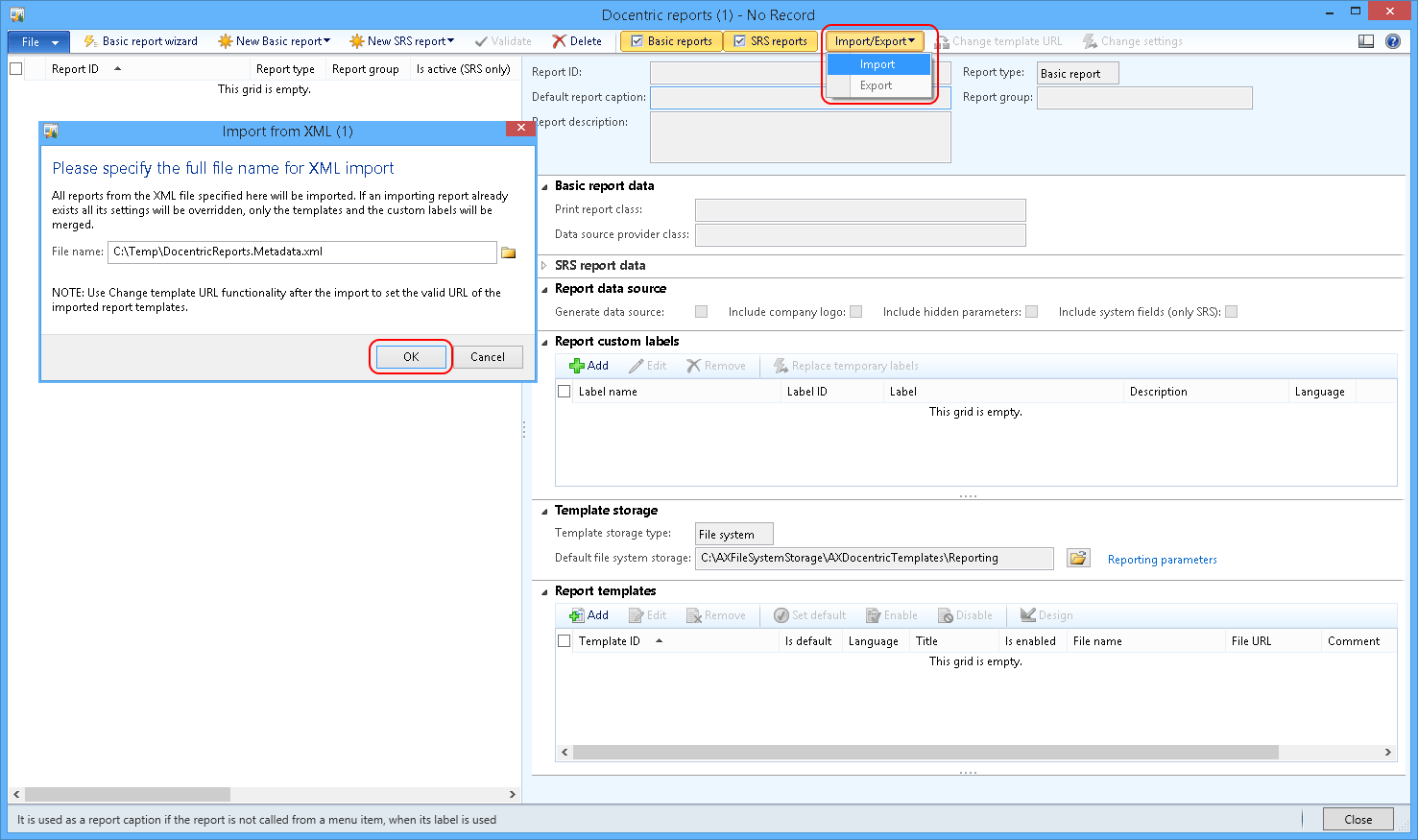
Task: Click the File name input field
Action: [302, 252]
